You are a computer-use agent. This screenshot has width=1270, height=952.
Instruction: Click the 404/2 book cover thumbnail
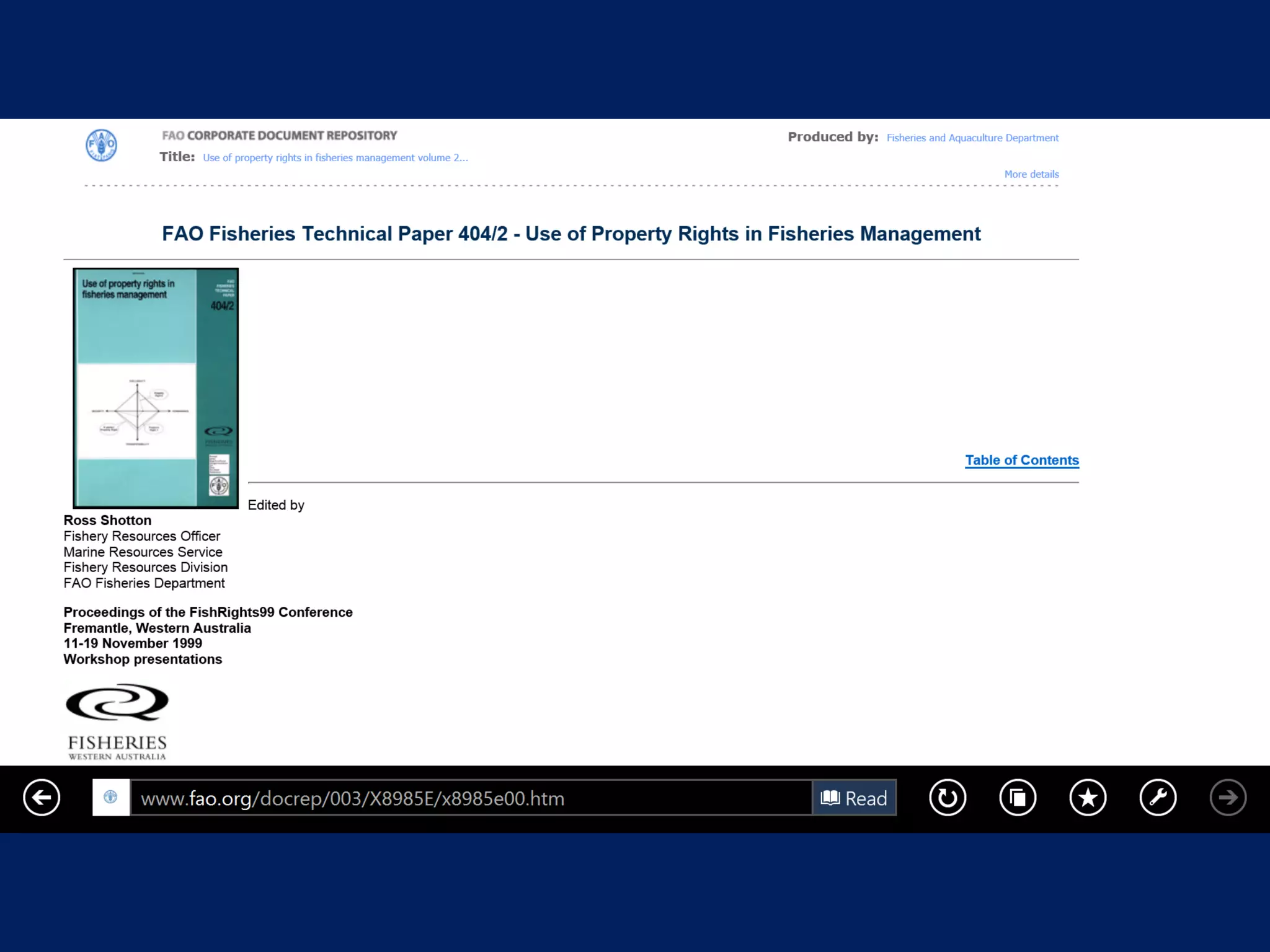(156, 388)
